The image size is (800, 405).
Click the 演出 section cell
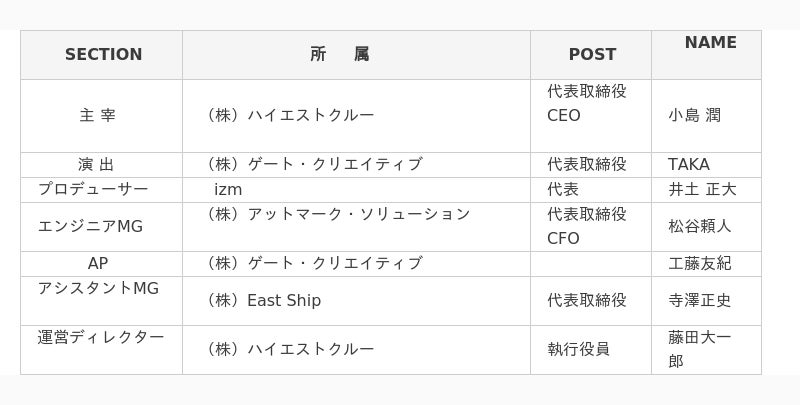point(97,164)
